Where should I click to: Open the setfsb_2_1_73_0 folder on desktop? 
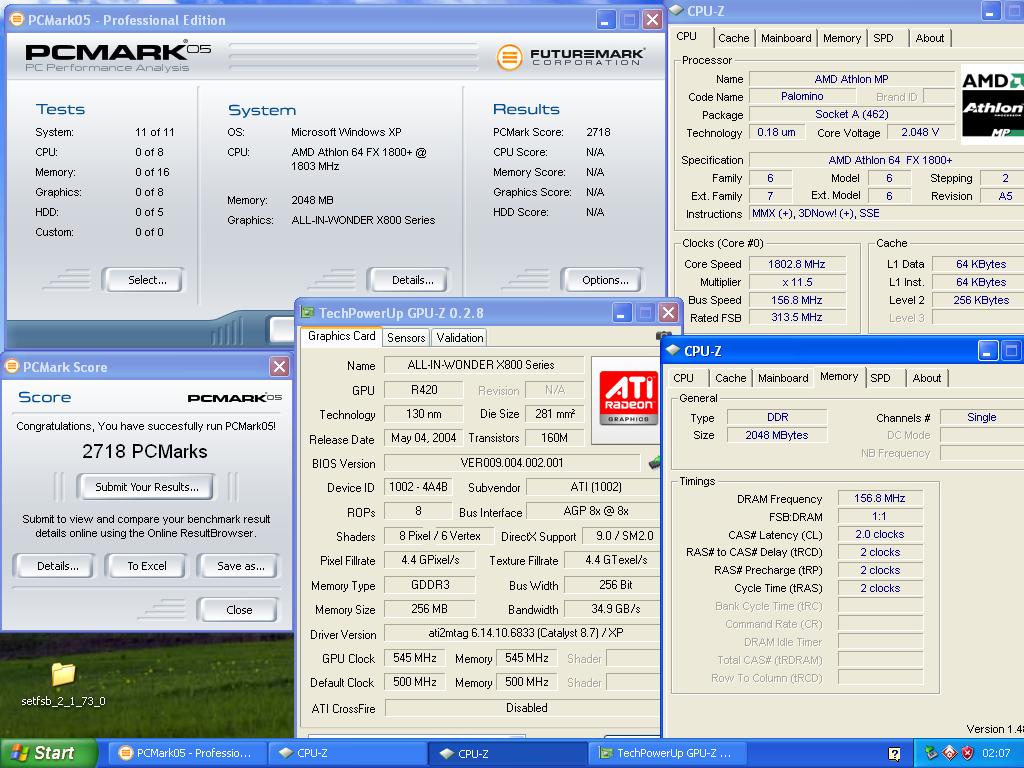point(63,683)
